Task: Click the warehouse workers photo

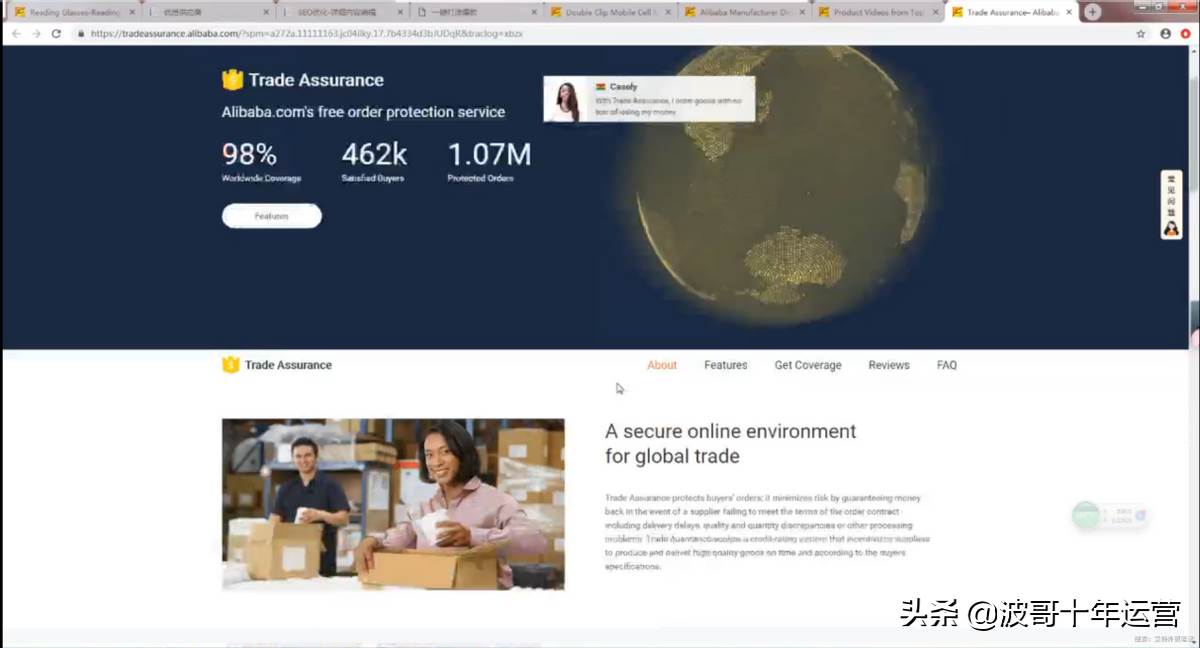Action: (393, 504)
